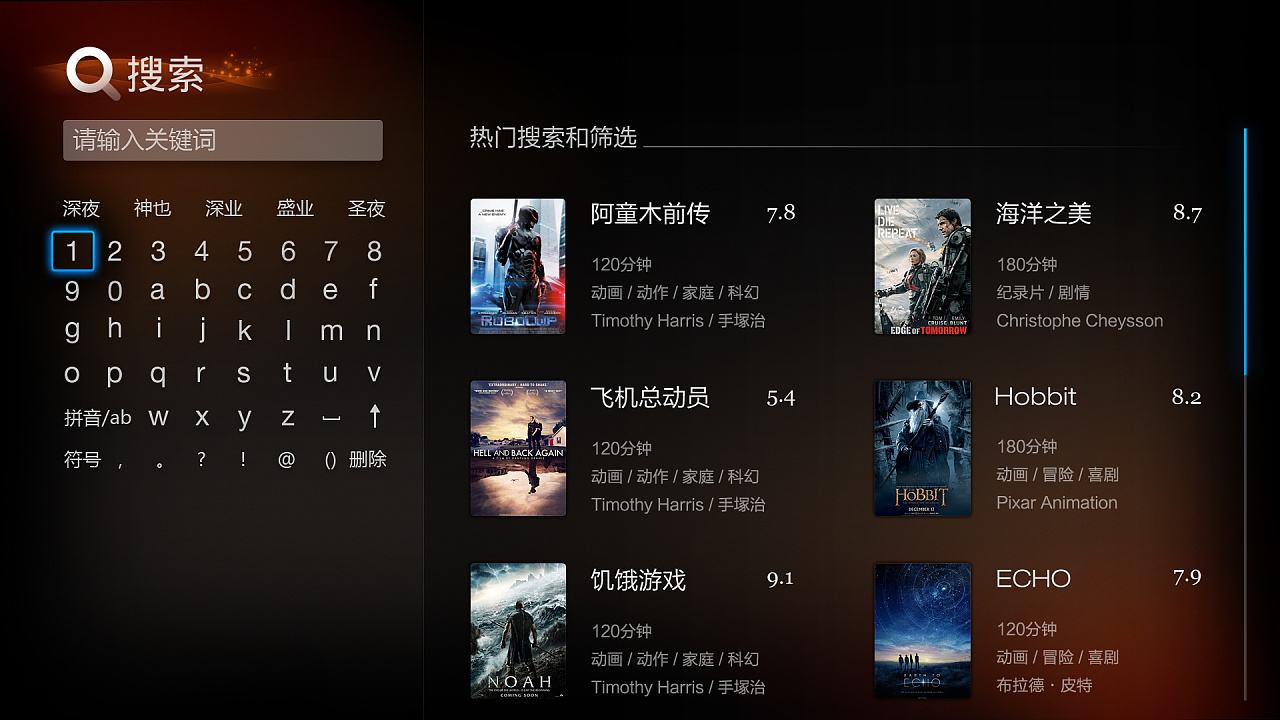Click the 请输入关键词 search field
The width and height of the screenshot is (1280, 720).
[223, 140]
